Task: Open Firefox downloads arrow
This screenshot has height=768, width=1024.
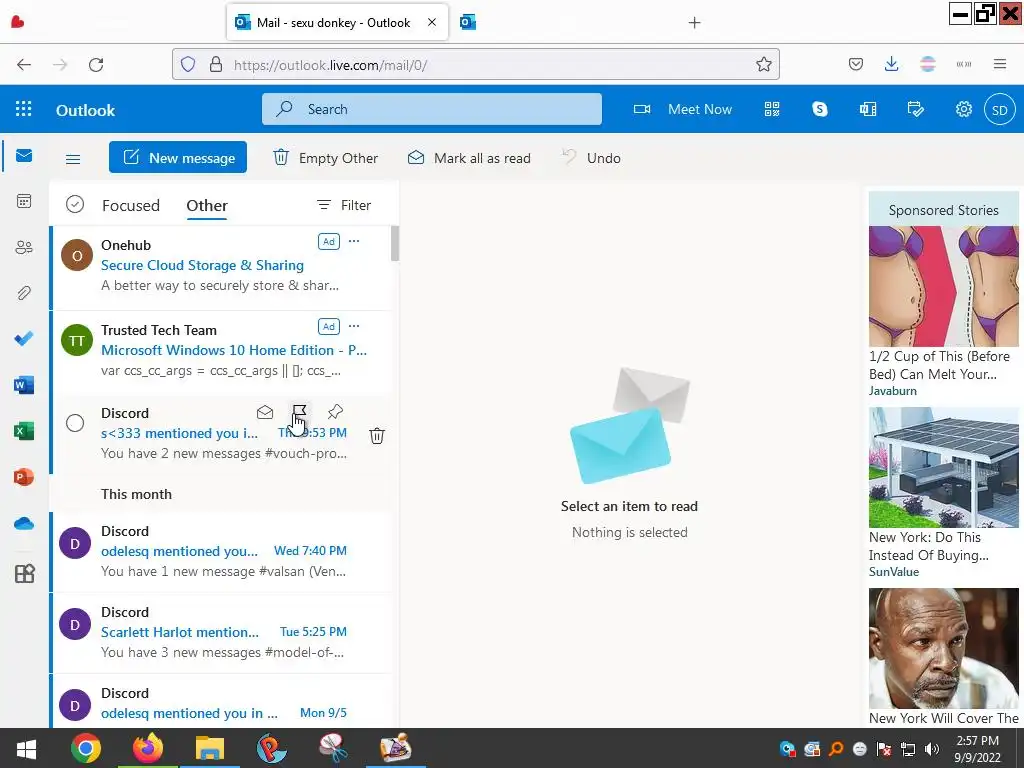Action: click(x=891, y=64)
